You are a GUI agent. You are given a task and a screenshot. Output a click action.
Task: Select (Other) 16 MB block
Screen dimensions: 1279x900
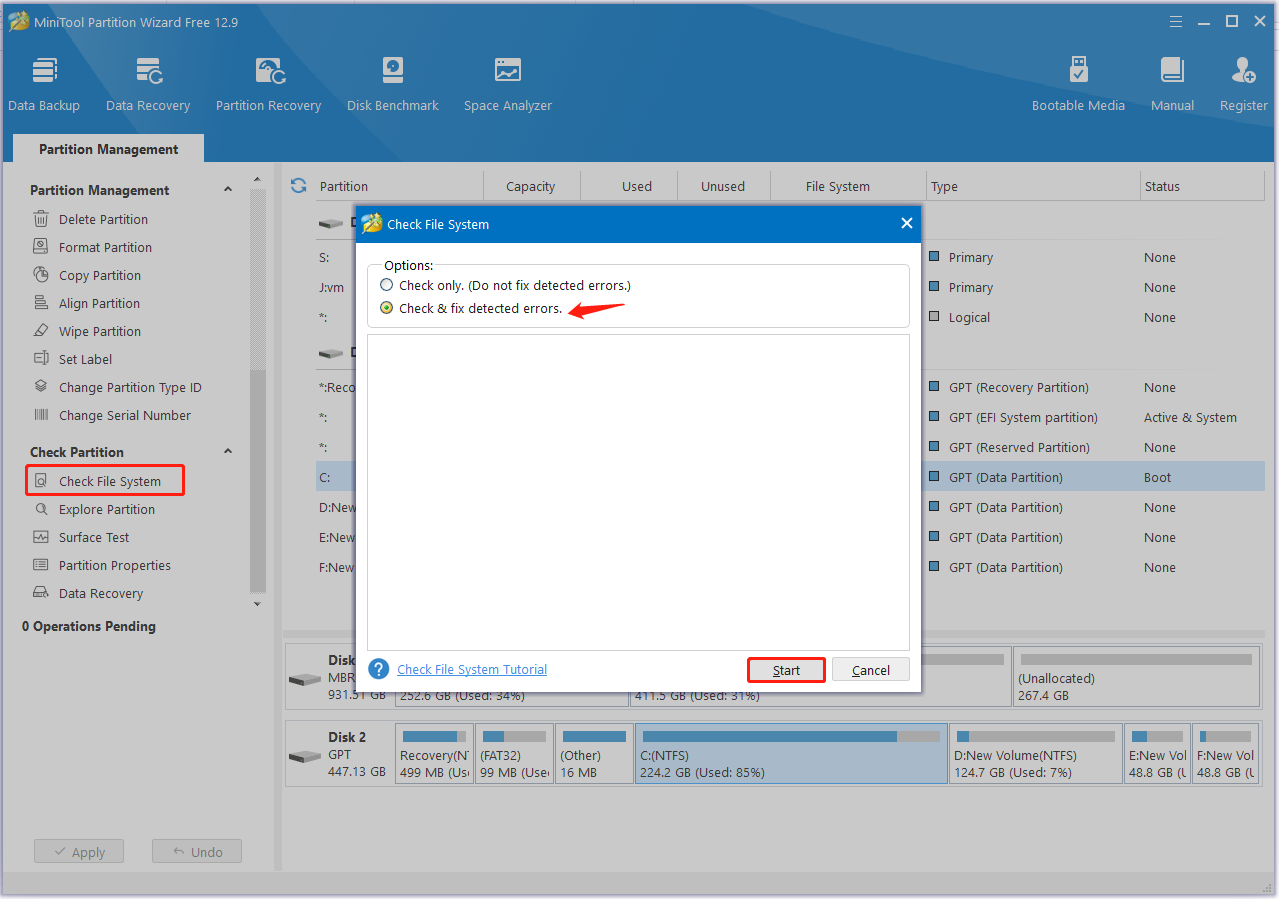[594, 754]
